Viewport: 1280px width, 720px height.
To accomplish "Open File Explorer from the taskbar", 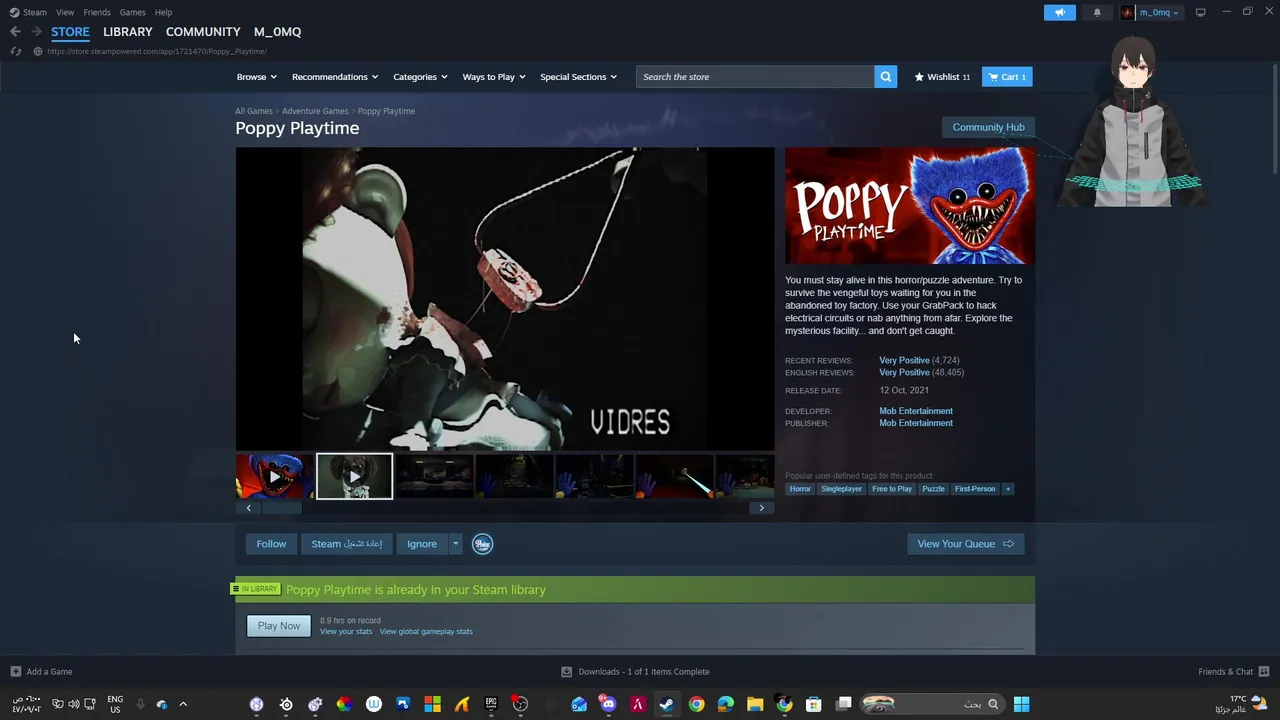I will pyautogui.click(x=755, y=704).
